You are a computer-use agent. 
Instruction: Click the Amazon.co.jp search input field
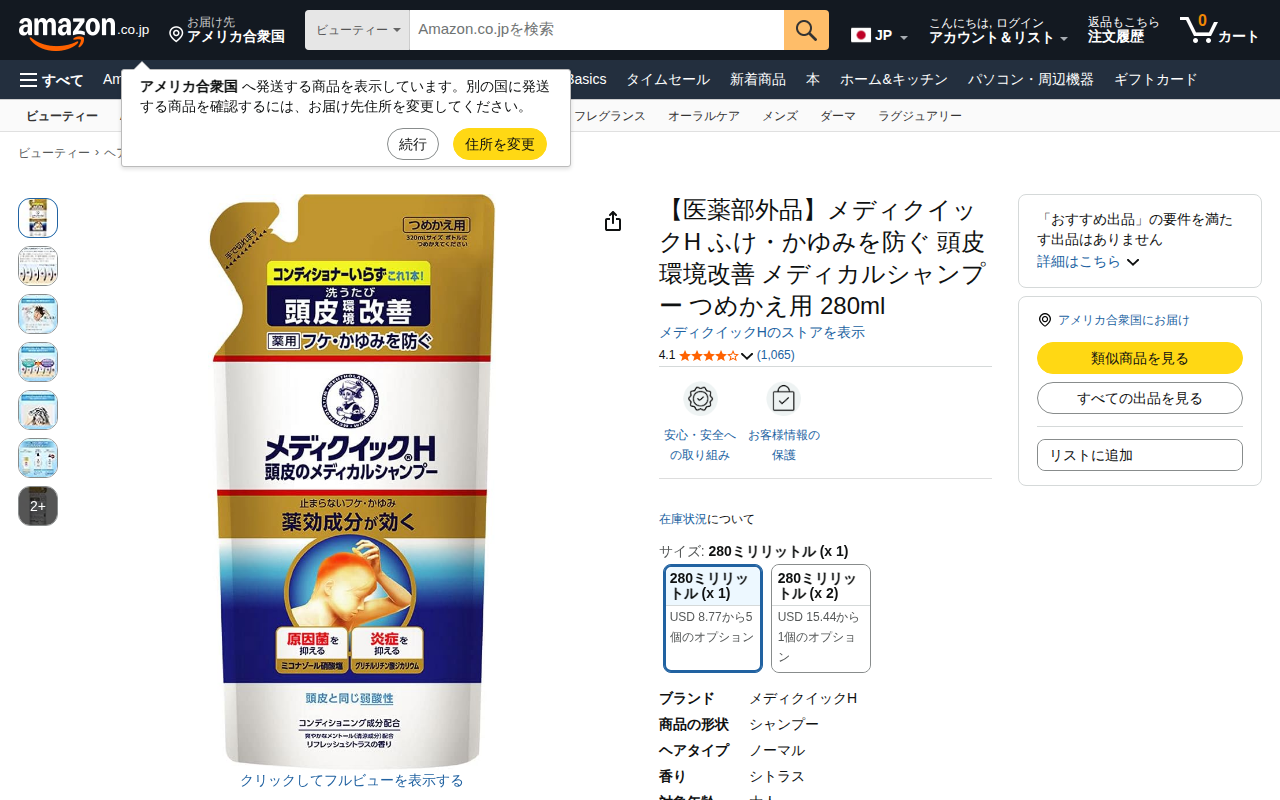click(x=597, y=30)
